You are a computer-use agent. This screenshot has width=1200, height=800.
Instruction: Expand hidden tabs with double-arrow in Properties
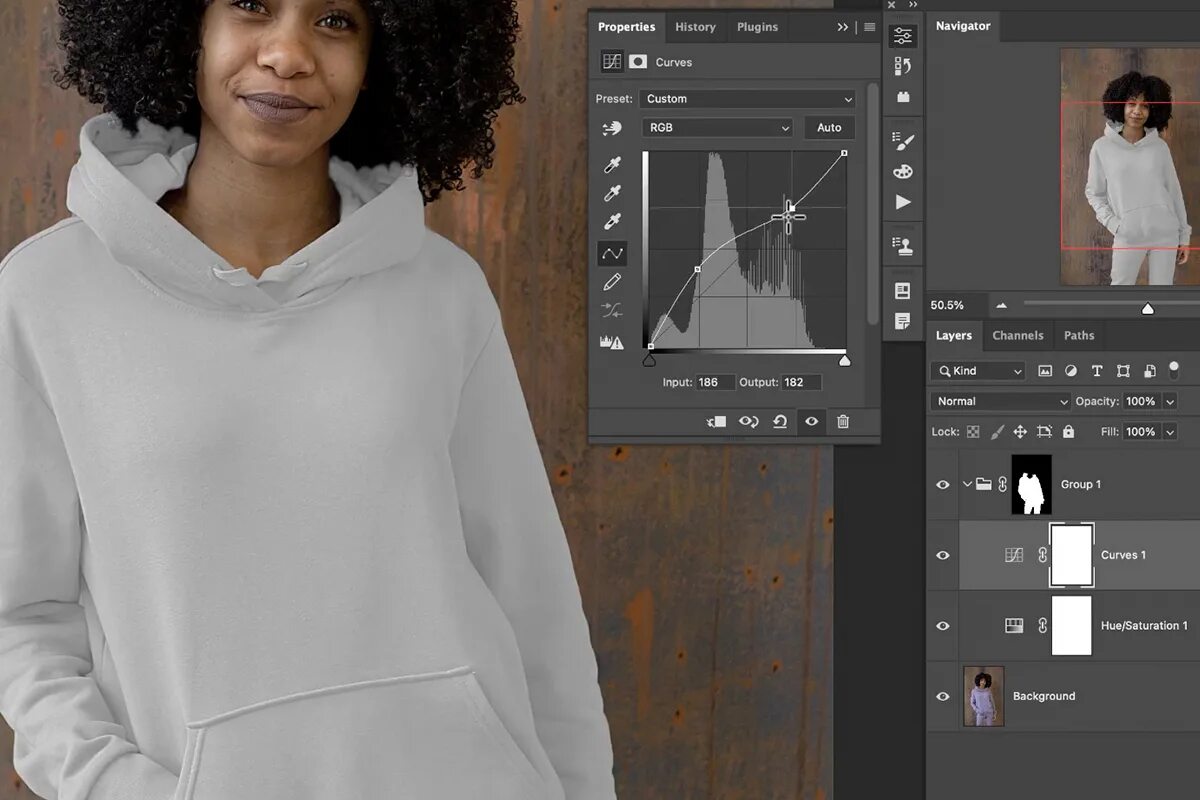843,27
